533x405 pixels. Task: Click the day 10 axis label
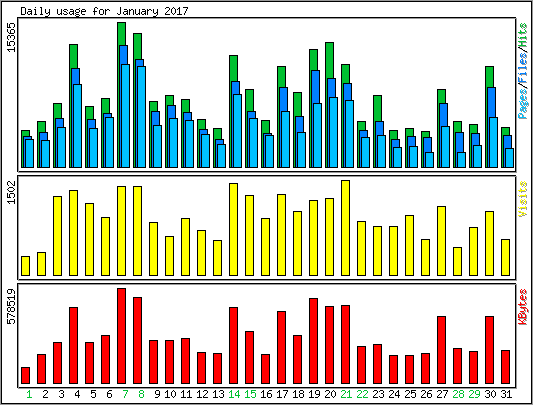click(x=170, y=394)
